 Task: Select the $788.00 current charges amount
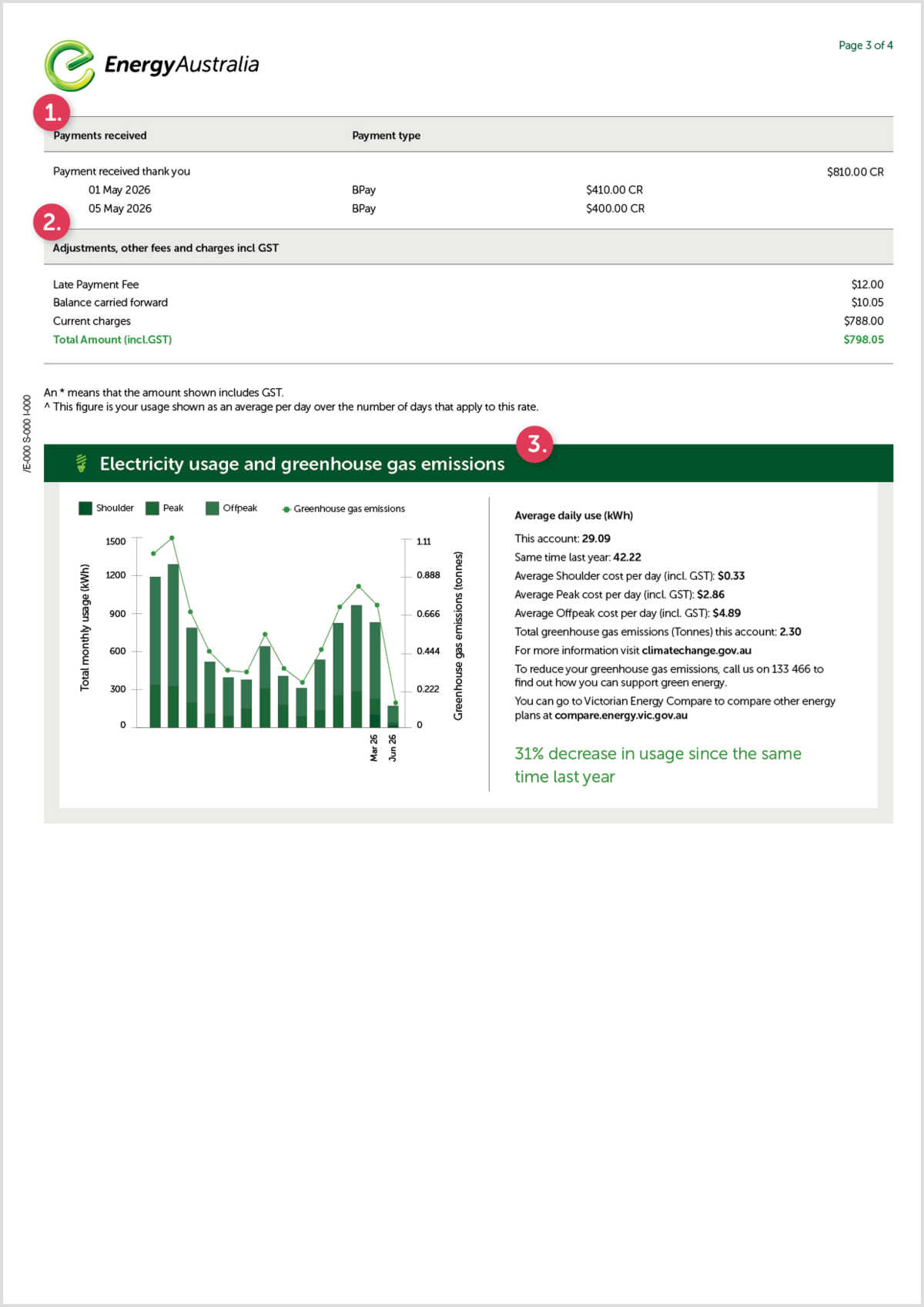tap(864, 321)
